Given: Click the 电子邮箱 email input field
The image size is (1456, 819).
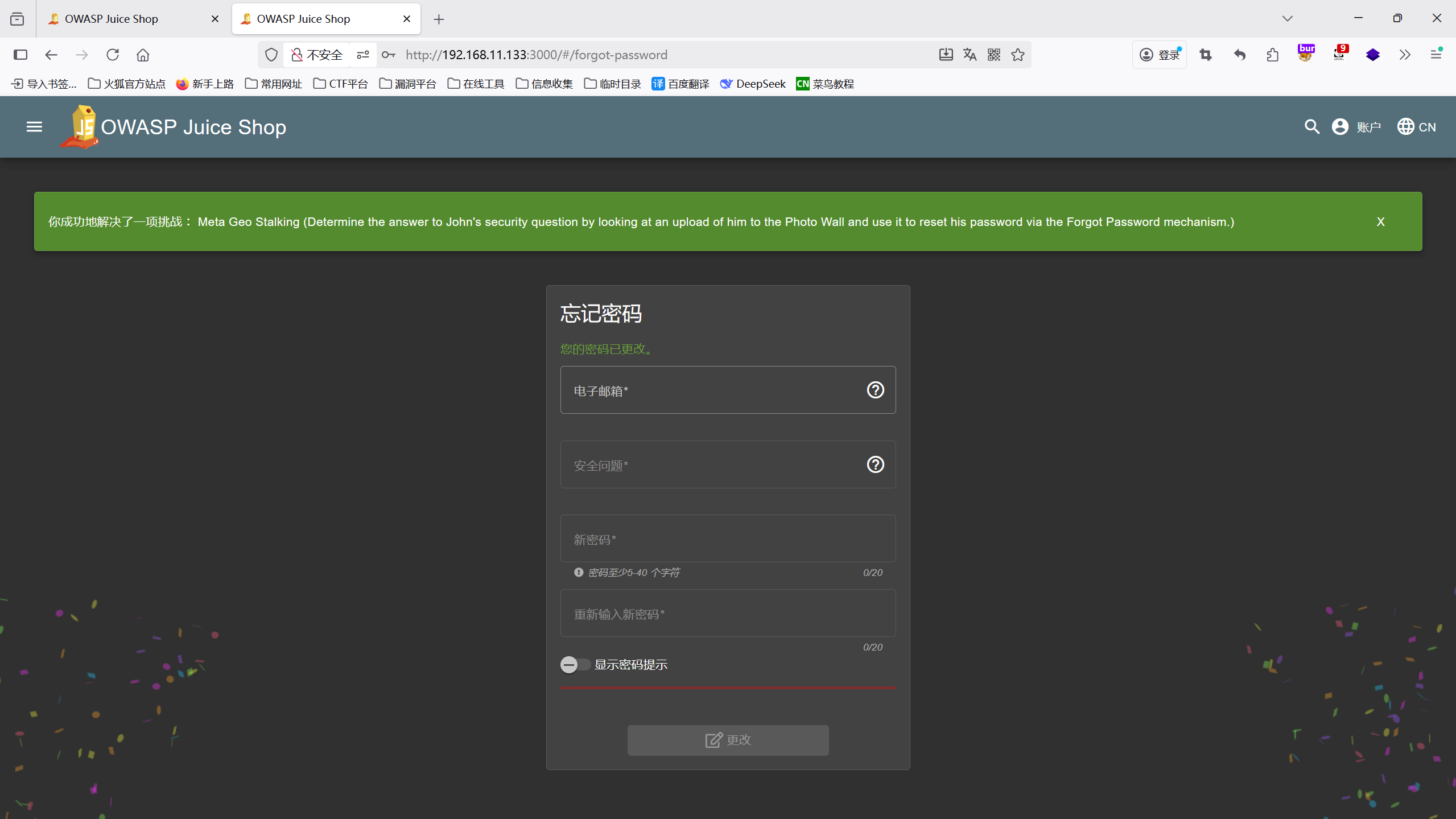Looking at the screenshot, I should click(711, 390).
